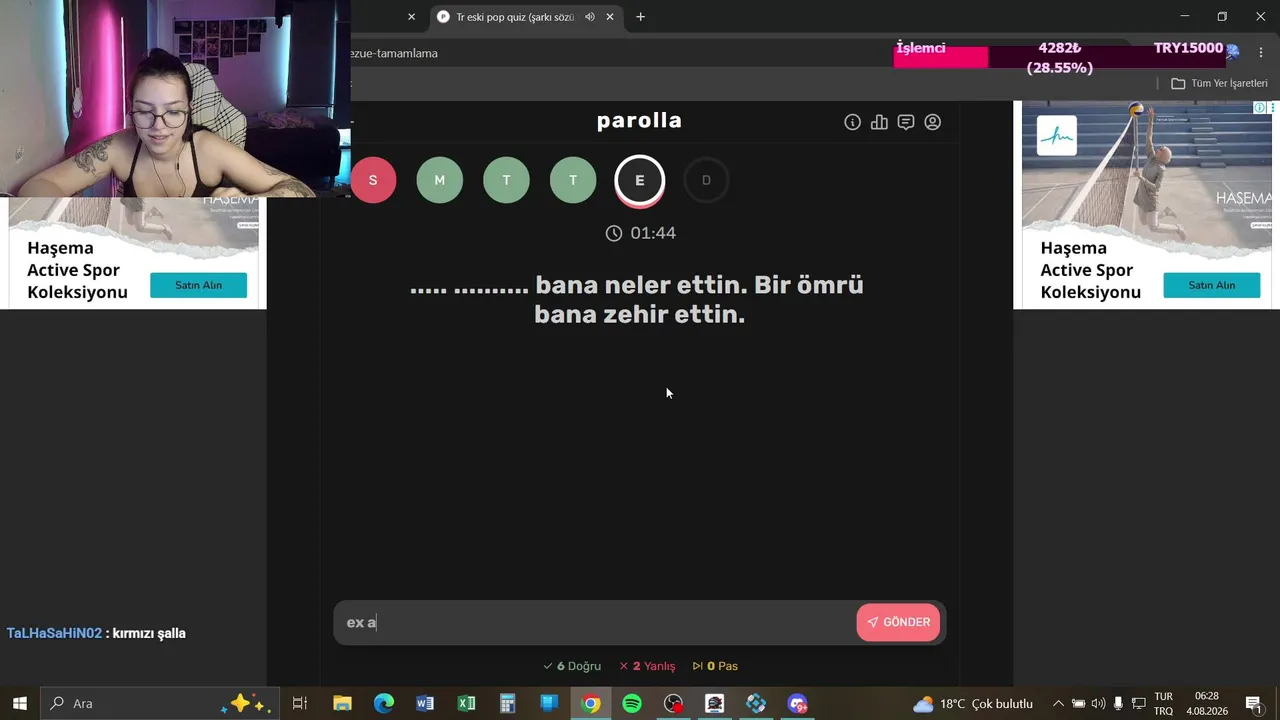Screen dimensions: 1280x720
Task: Open the volume control in tray
Action: (1098, 704)
